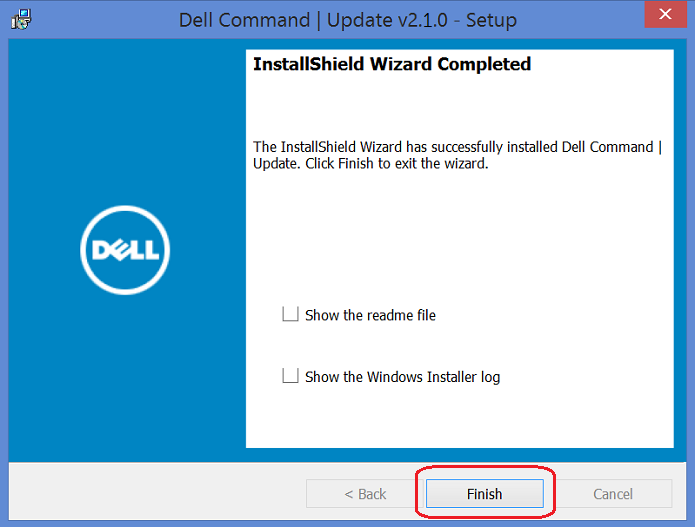
Task: Tick the Show the Windows Installer log checkbox
Action: point(290,376)
